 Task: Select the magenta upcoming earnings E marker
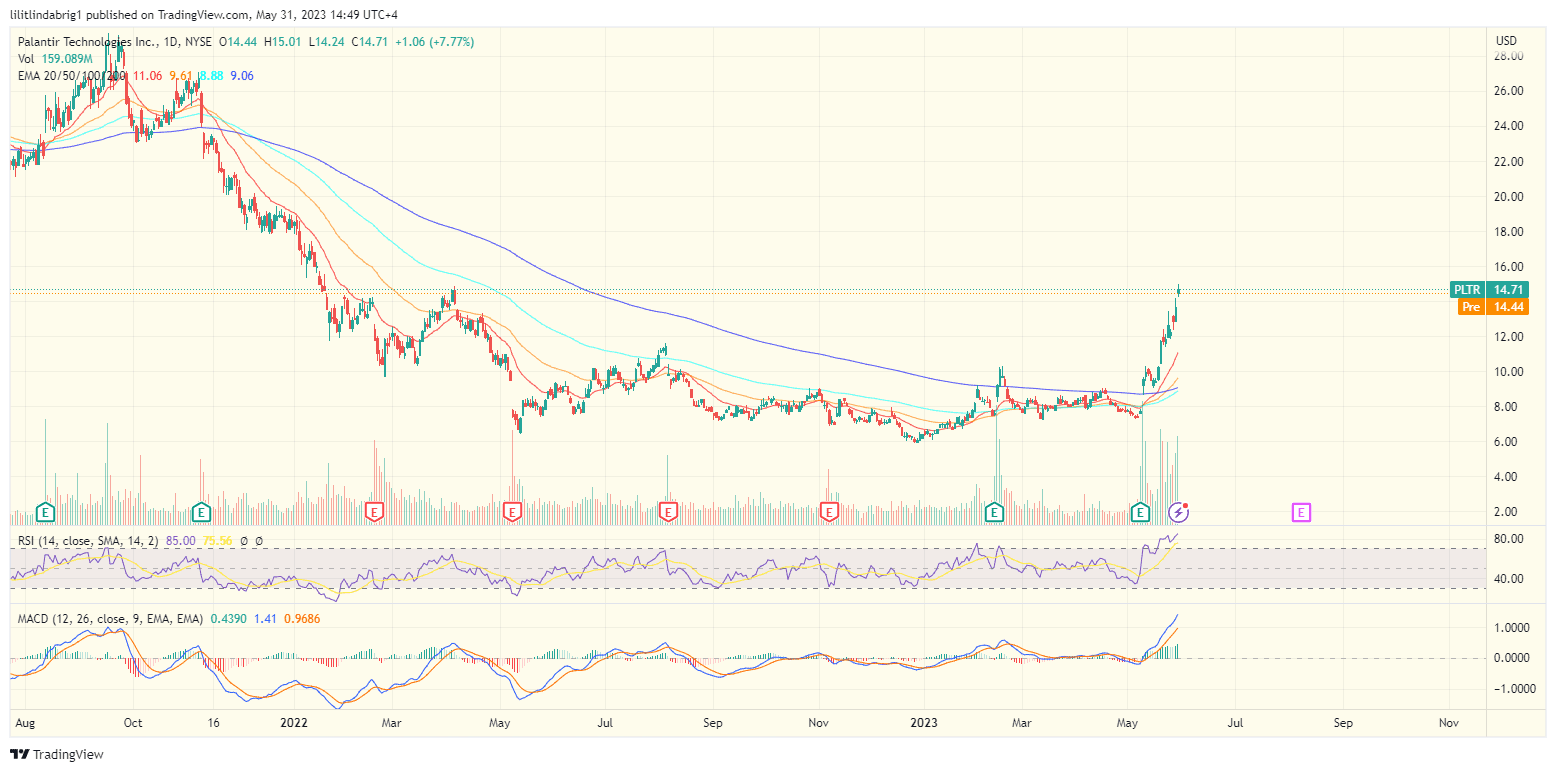[1301, 511]
